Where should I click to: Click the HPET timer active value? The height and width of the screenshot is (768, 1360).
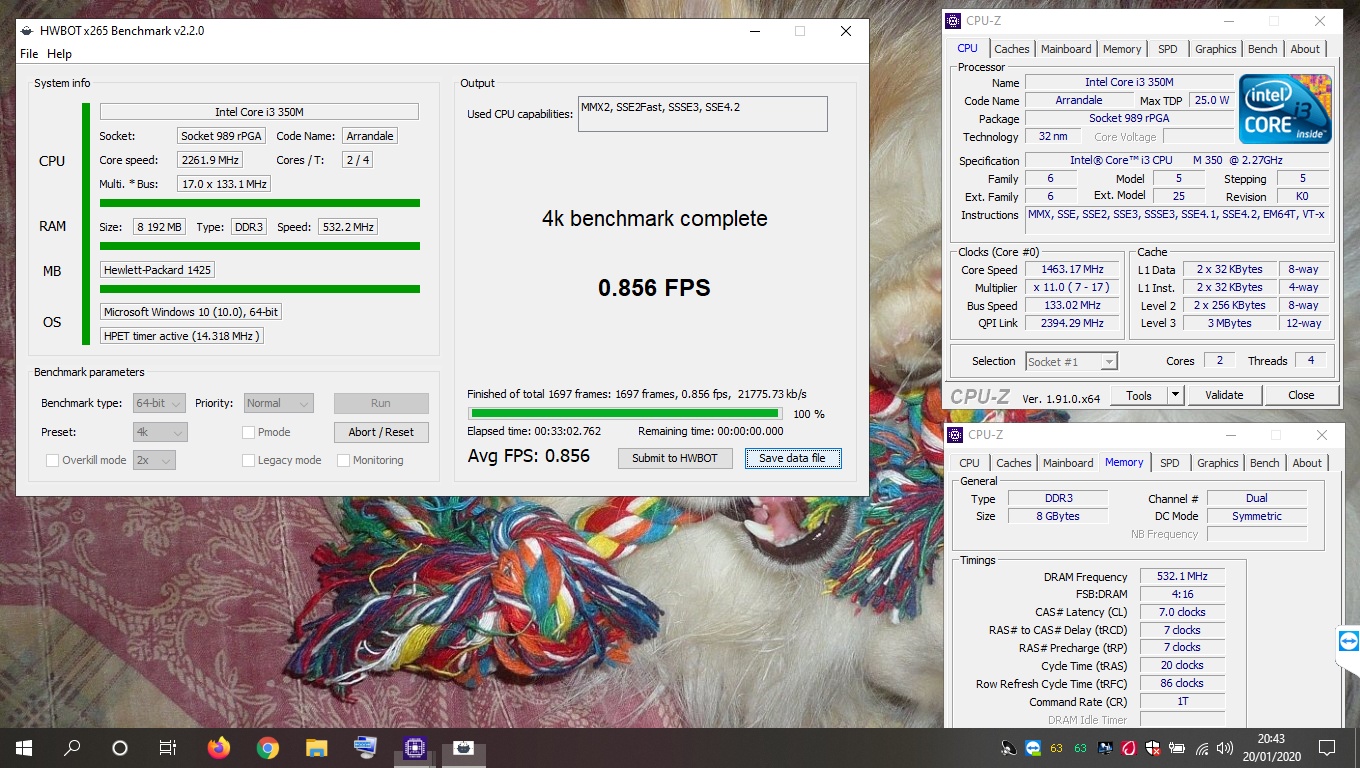[182, 336]
